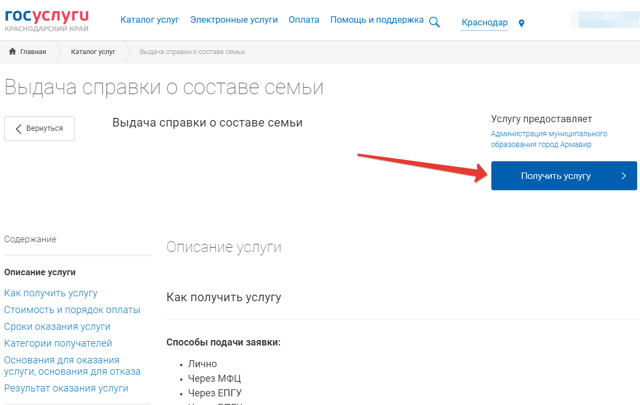Click the home icon in breadcrumbs

(12, 51)
